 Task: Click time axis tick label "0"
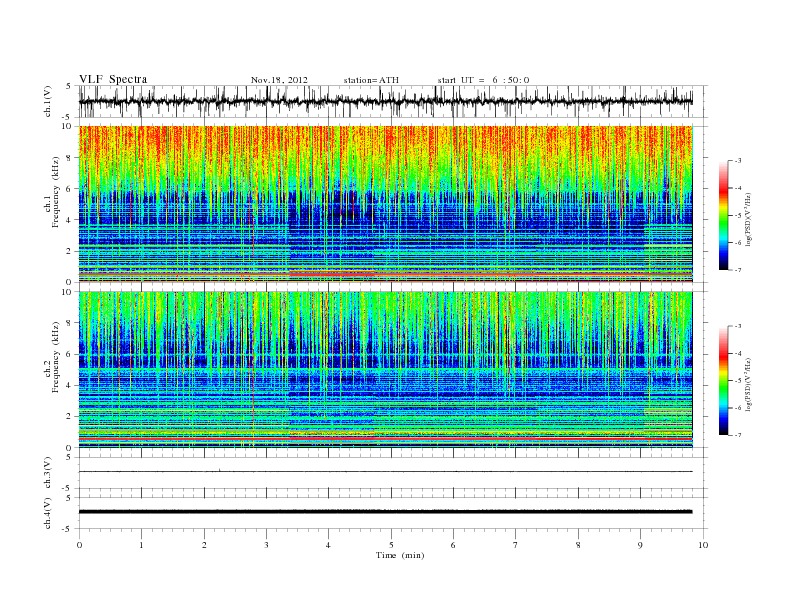click(x=79, y=545)
